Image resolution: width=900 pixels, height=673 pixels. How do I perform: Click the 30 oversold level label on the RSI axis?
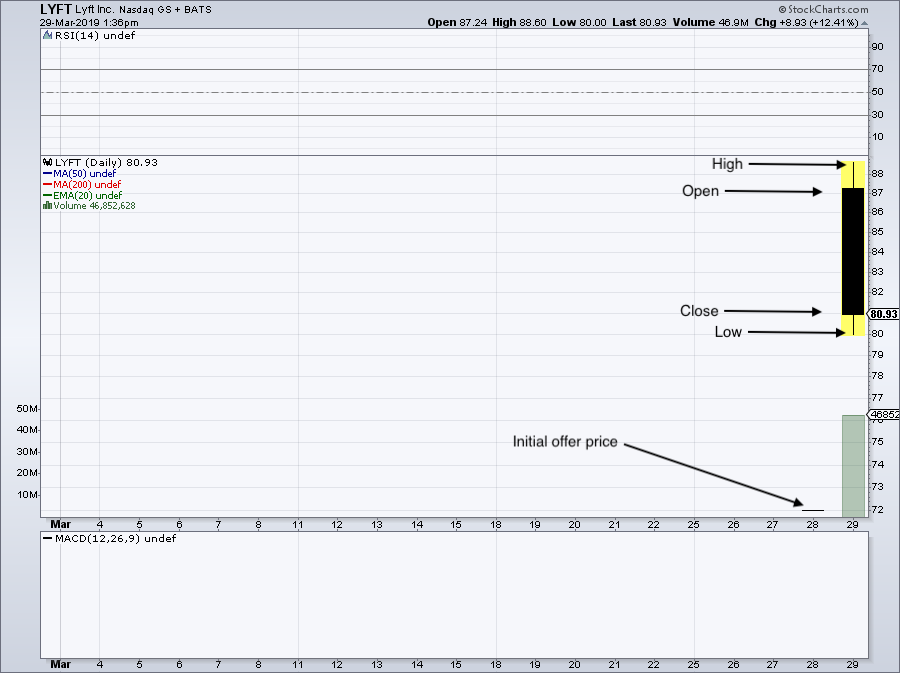877,115
